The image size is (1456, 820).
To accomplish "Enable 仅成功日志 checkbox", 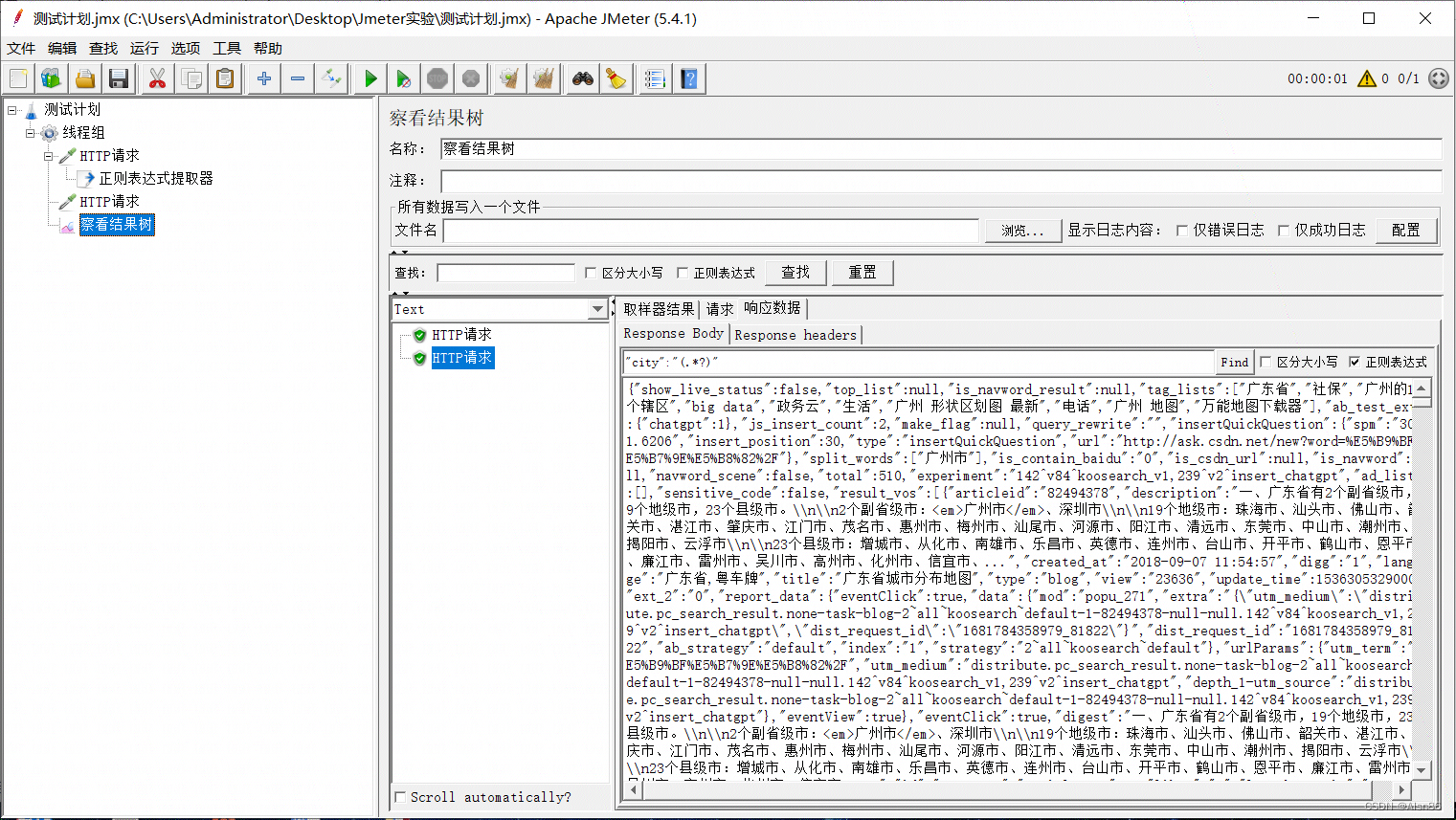I will (x=1284, y=231).
